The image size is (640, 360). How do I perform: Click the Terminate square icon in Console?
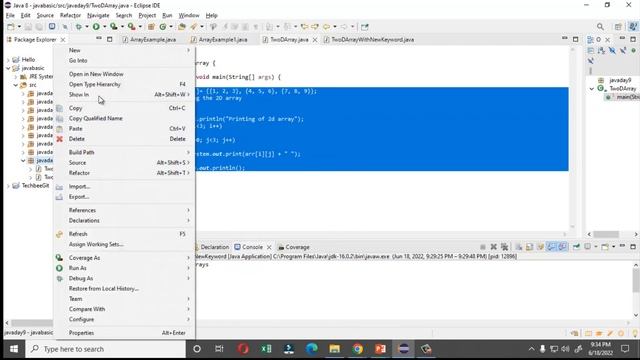(x=482, y=247)
